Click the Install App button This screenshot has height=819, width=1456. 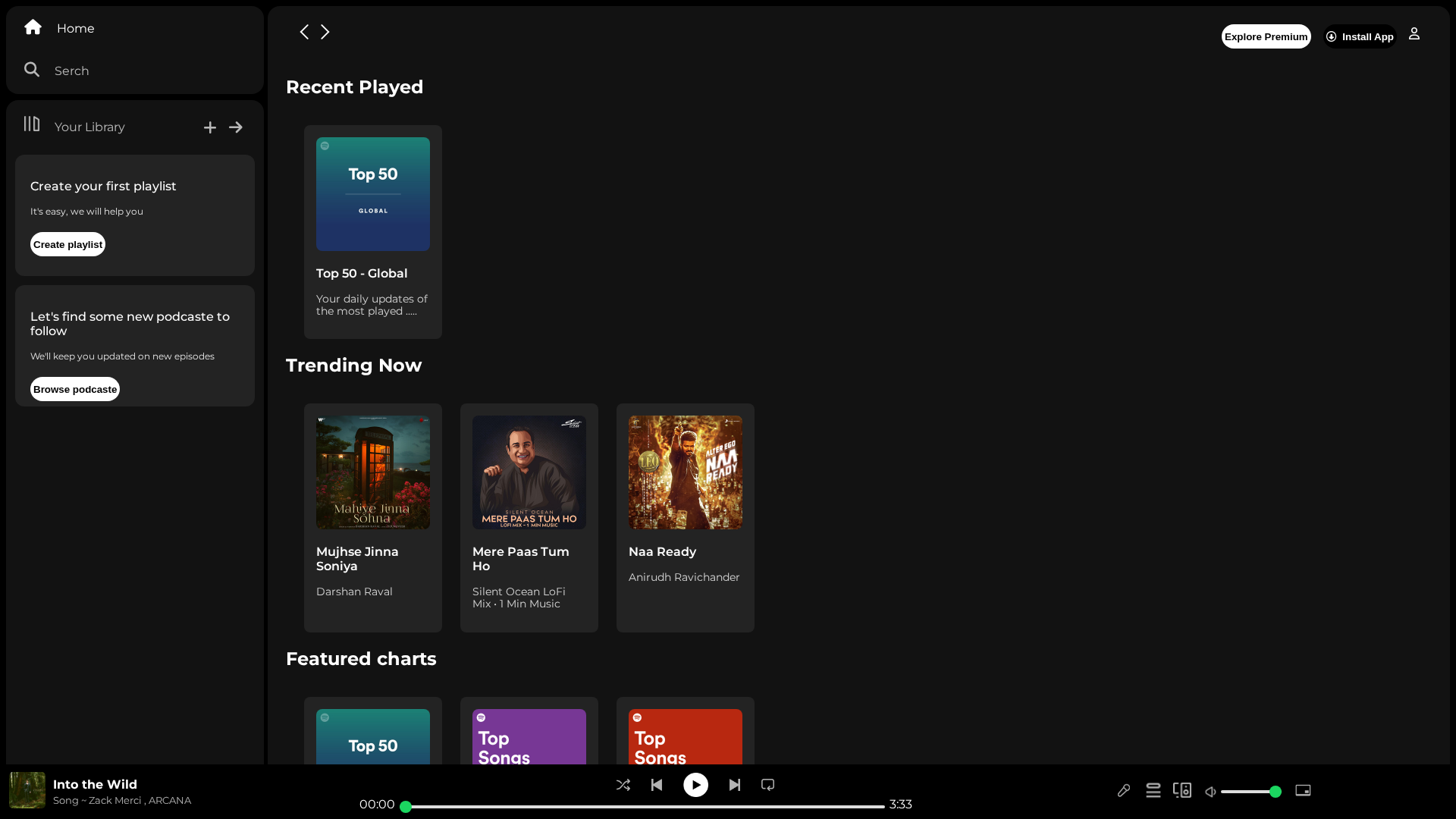(x=1360, y=36)
